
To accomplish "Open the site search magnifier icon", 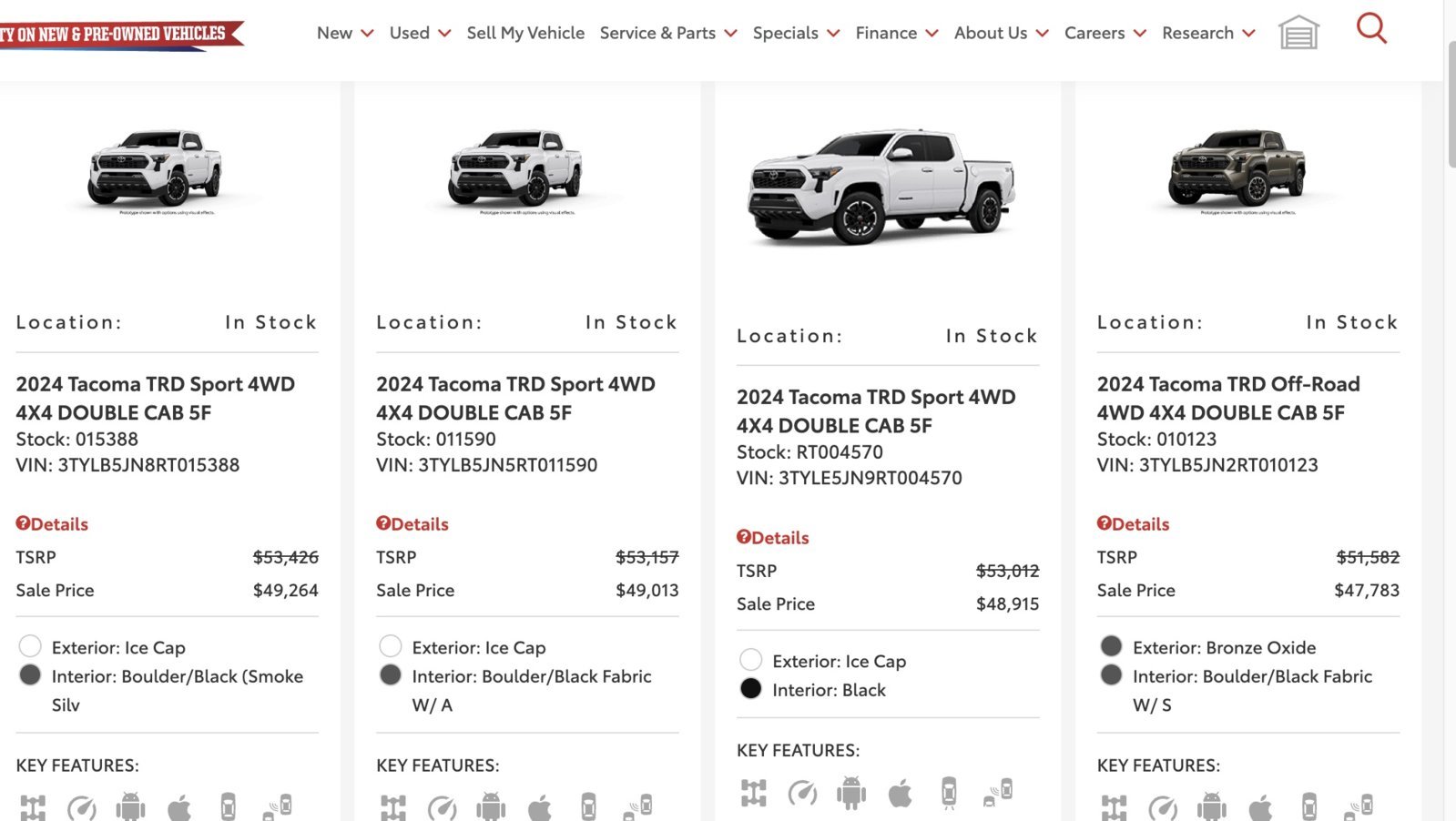I will (1371, 28).
